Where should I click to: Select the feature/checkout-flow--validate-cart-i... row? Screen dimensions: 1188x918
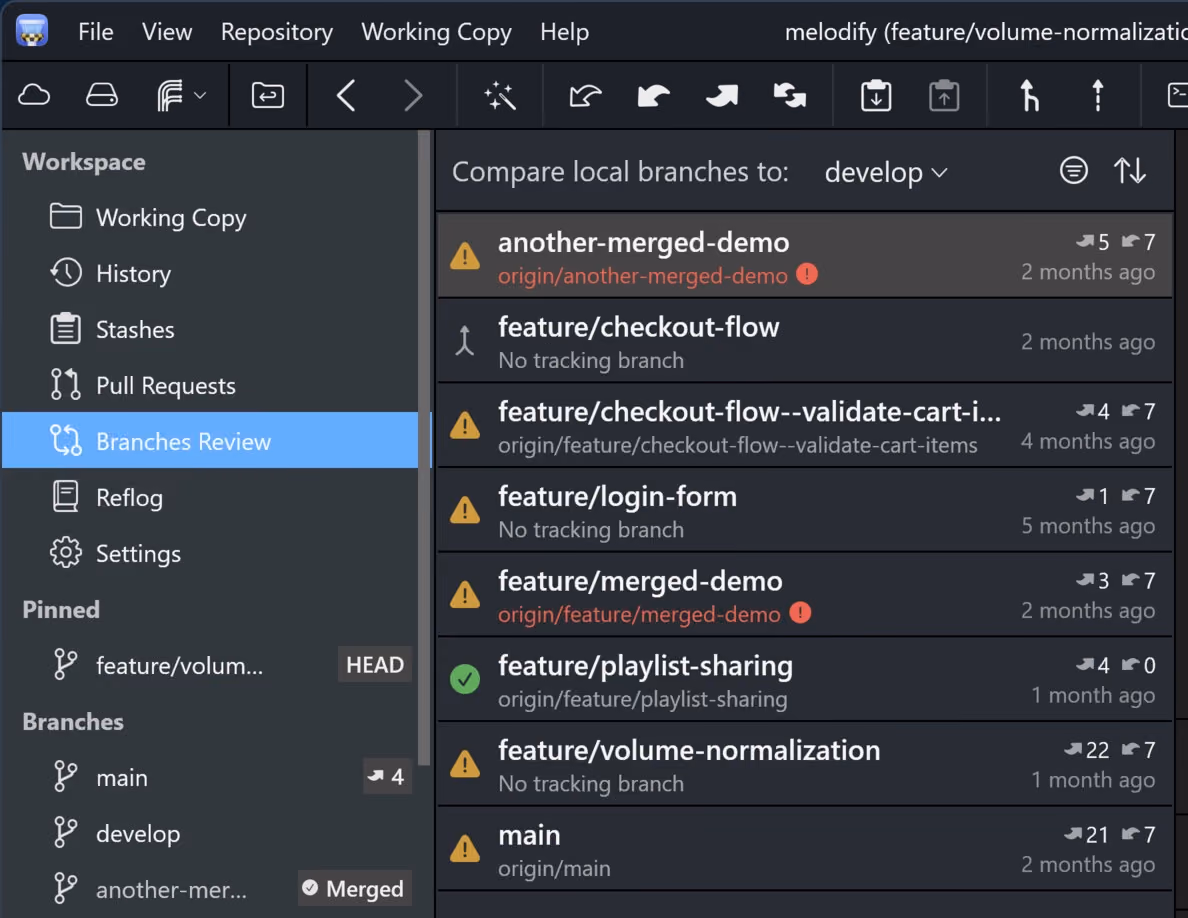point(805,425)
